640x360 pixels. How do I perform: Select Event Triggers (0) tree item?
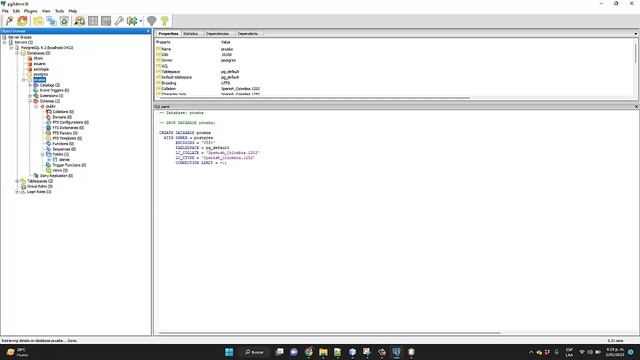click(54, 90)
